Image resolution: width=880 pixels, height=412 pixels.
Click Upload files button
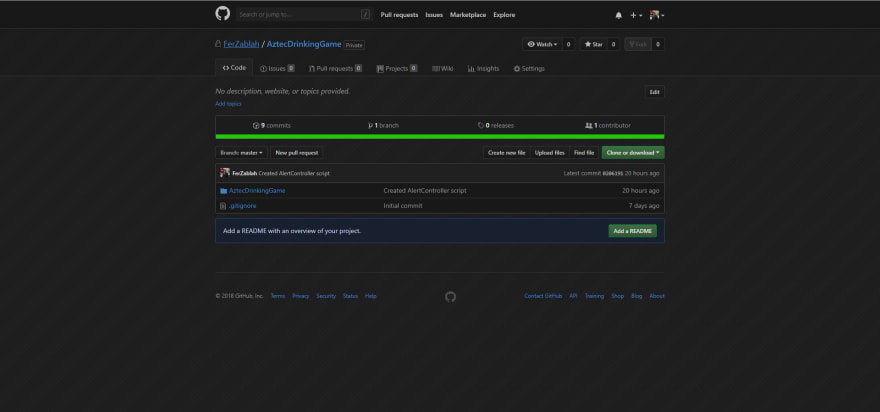pyautogui.click(x=549, y=153)
